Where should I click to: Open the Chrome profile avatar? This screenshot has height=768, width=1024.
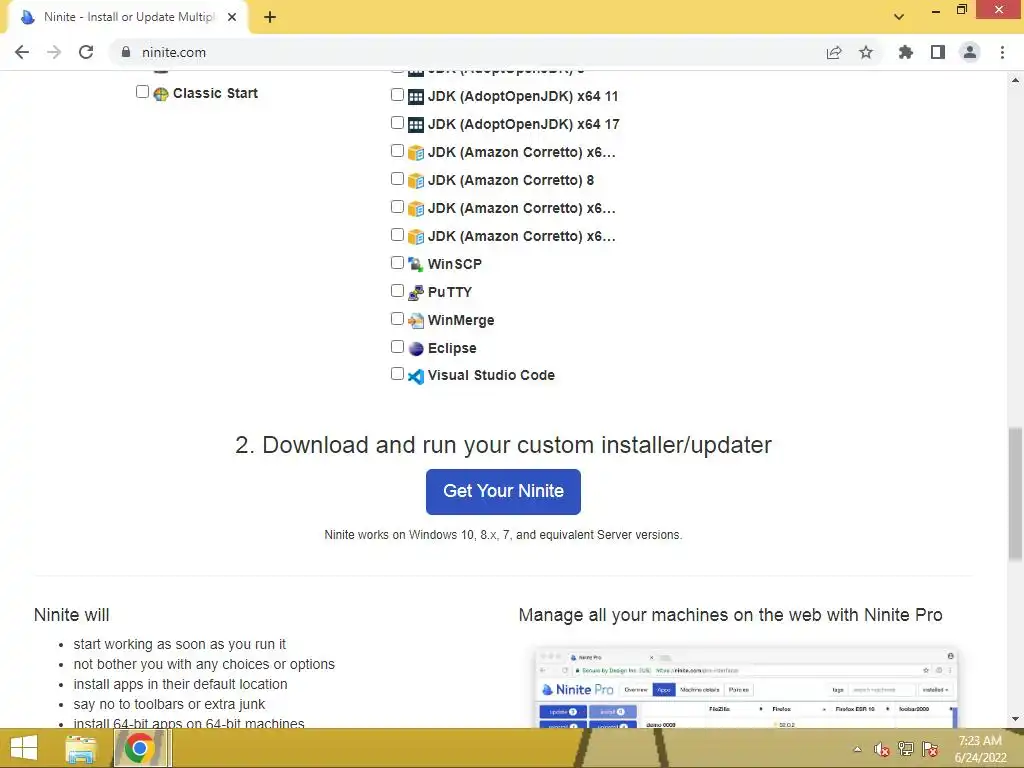[970, 52]
